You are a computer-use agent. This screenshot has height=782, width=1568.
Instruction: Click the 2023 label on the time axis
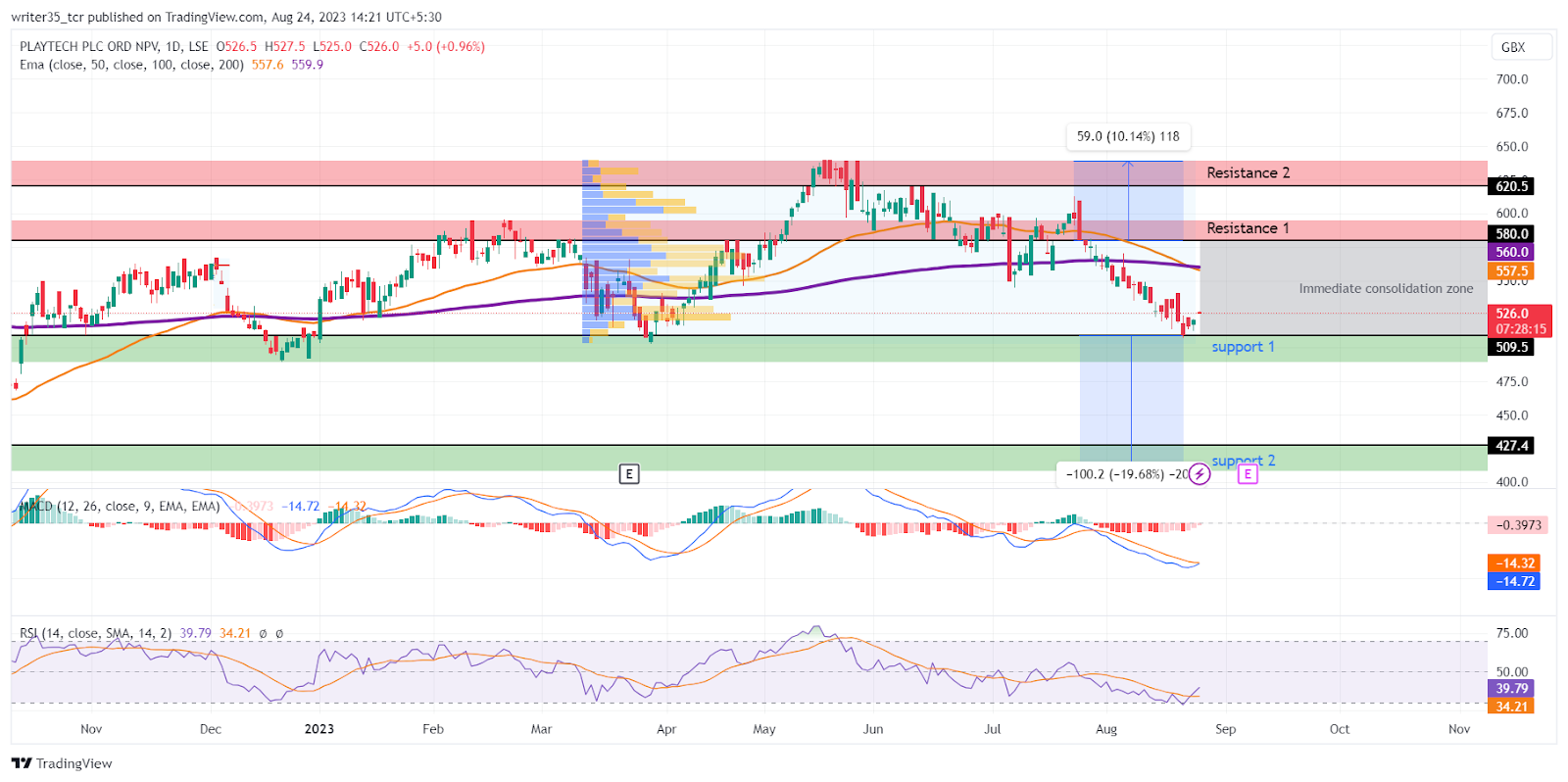[319, 729]
